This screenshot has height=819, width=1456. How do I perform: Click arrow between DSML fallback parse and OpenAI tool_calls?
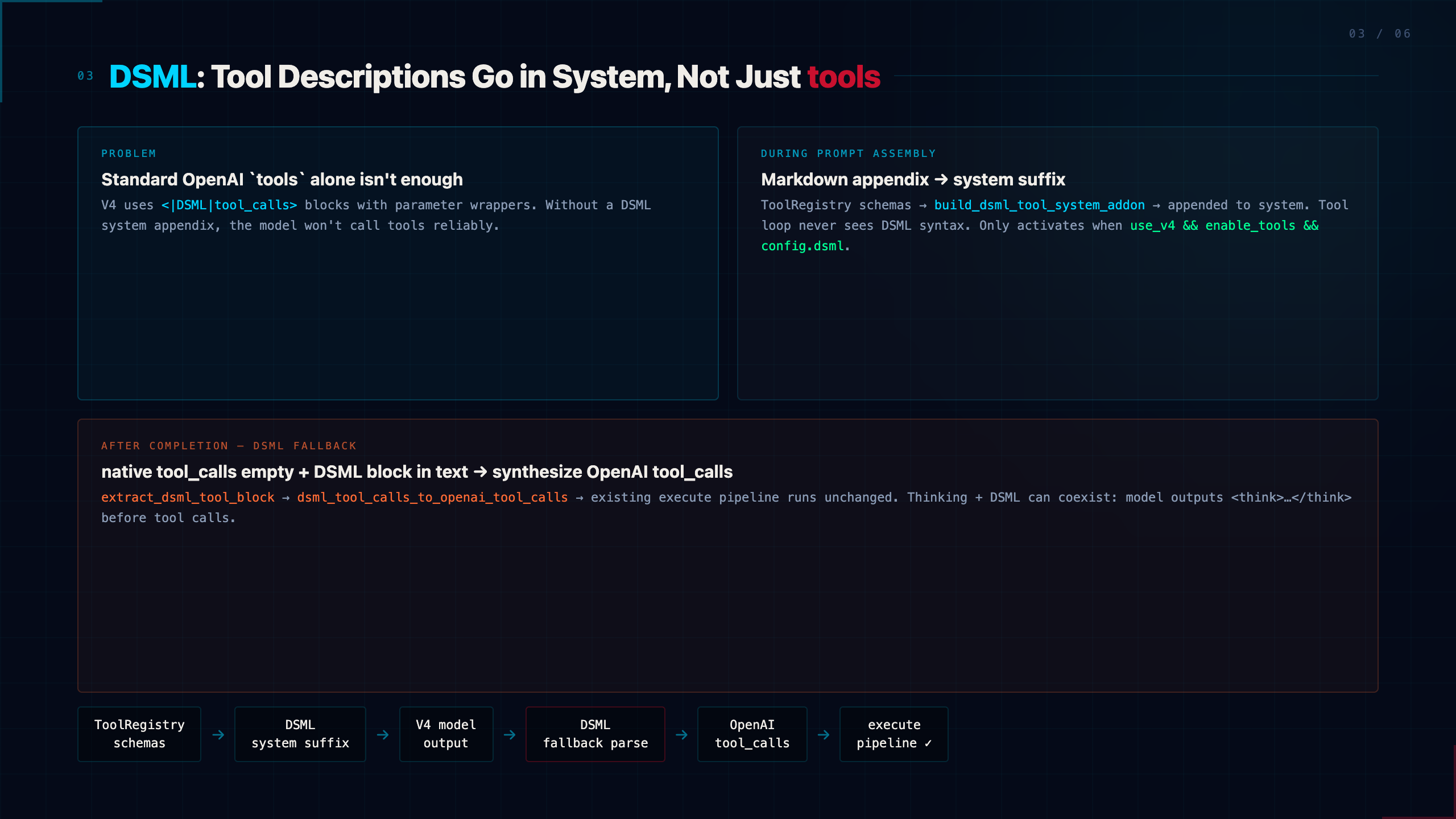[x=681, y=735]
